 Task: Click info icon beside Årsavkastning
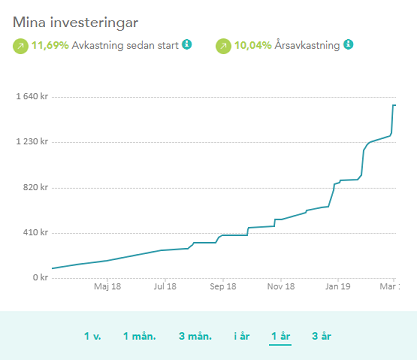tap(348, 44)
